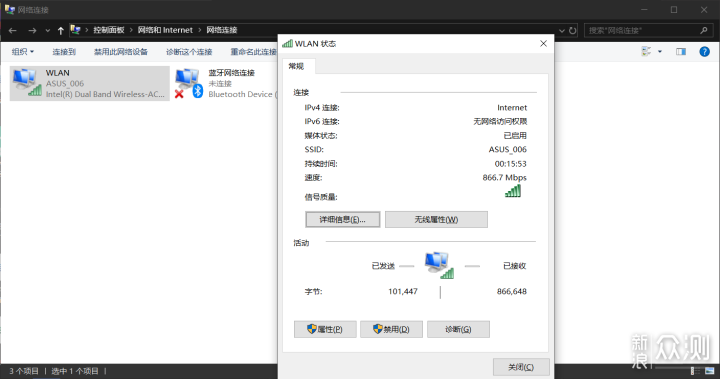
Task: Click the WLAN 状态 title icon
Action: click(x=287, y=44)
